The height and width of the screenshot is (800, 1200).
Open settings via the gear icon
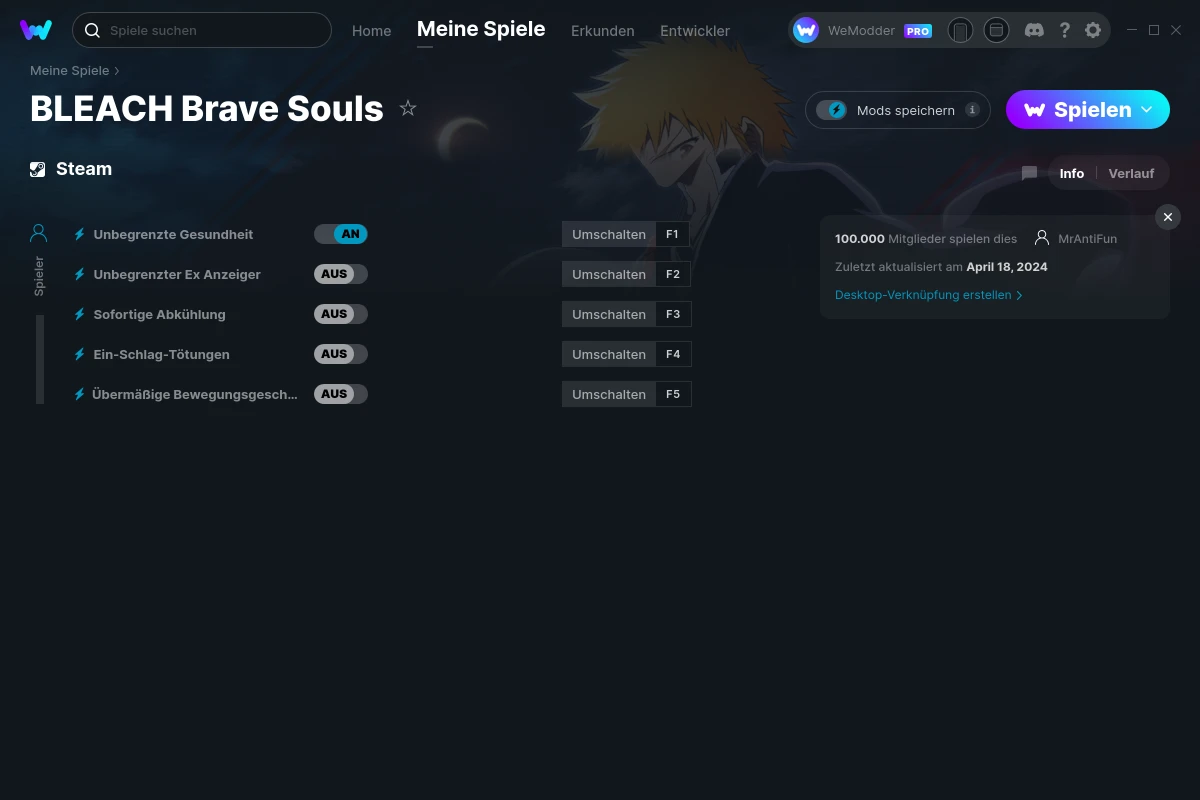[x=1093, y=30]
